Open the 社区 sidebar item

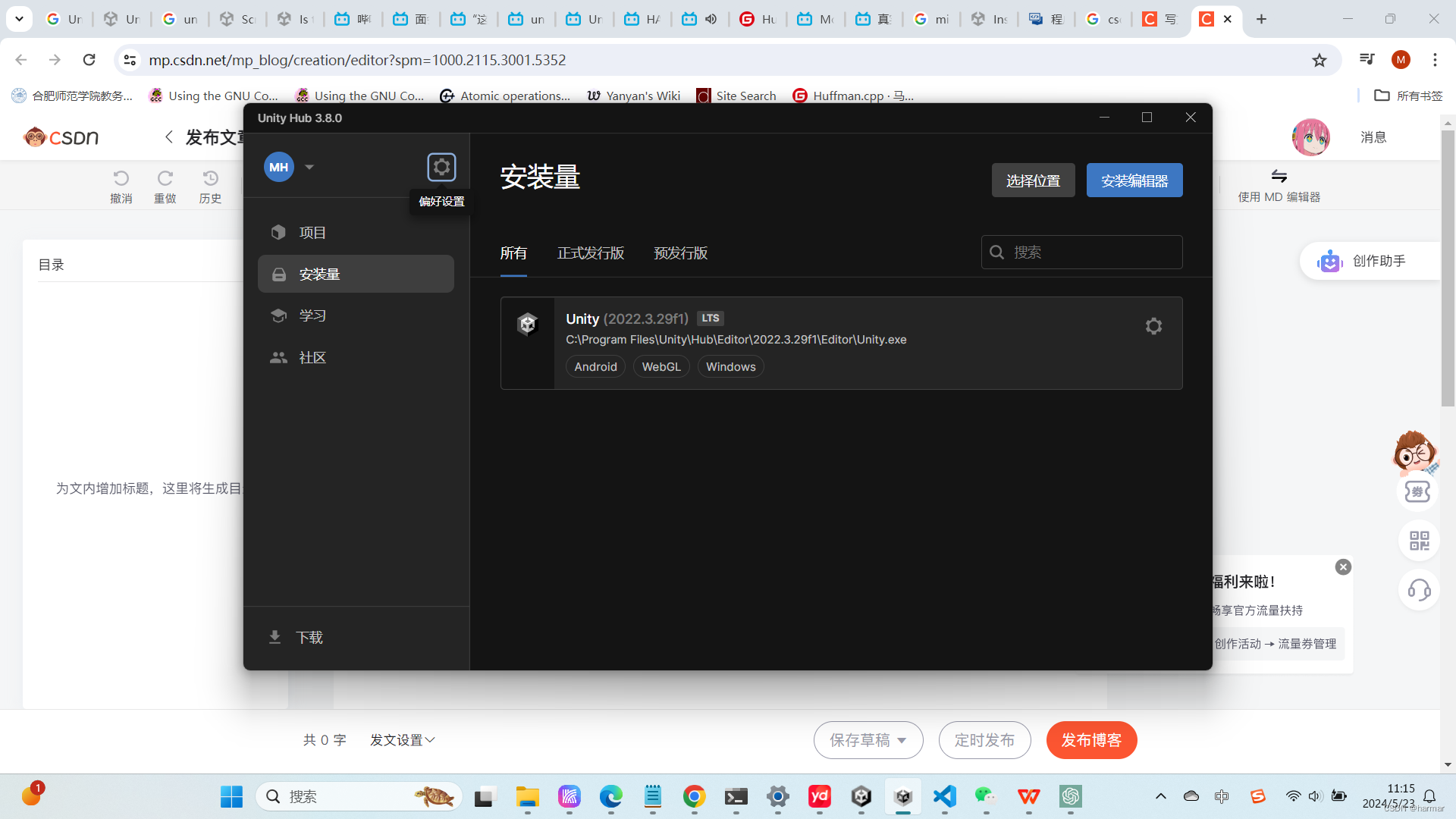356,357
